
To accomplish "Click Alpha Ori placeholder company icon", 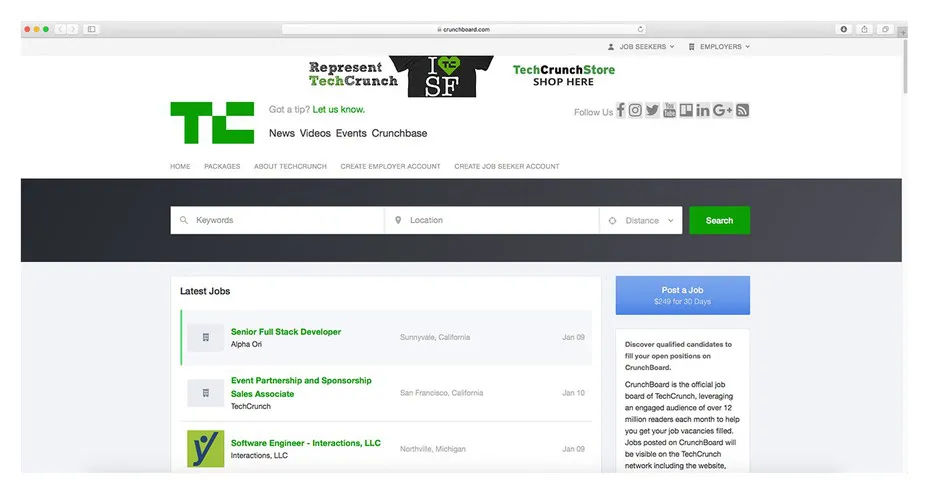I will pos(206,337).
